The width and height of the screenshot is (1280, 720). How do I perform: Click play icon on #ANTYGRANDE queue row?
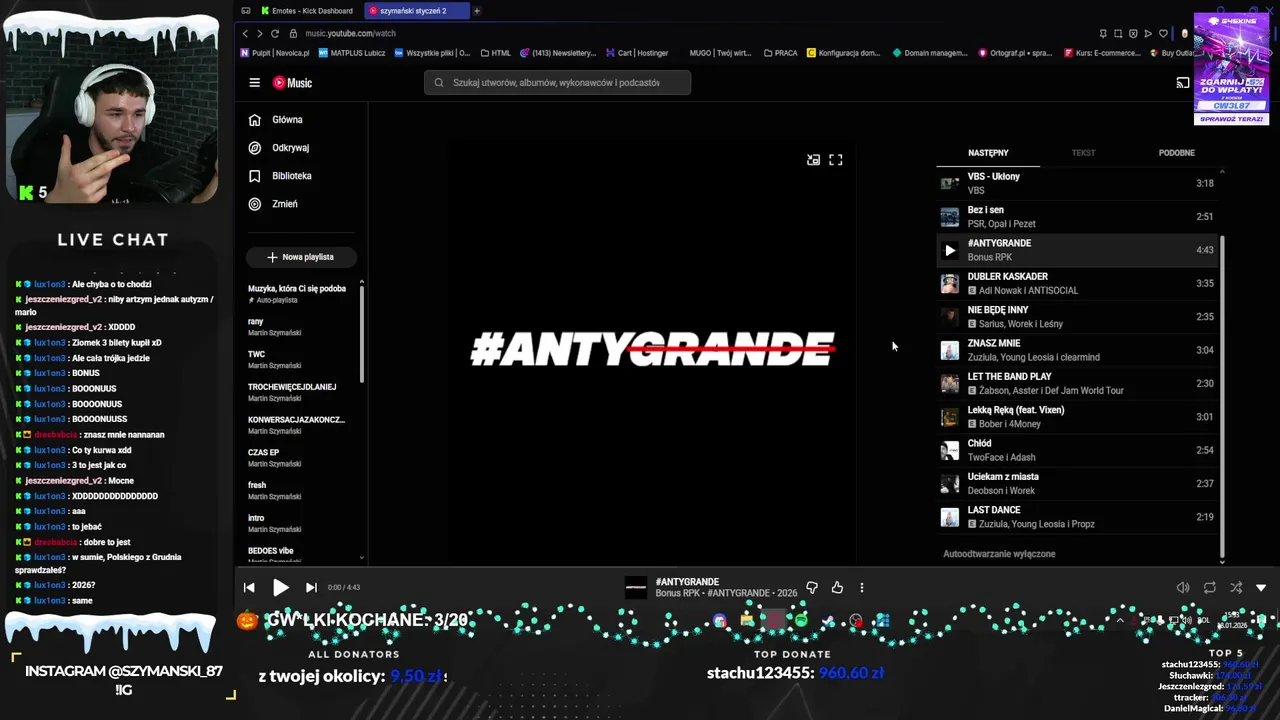pyautogui.click(x=950, y=250)
